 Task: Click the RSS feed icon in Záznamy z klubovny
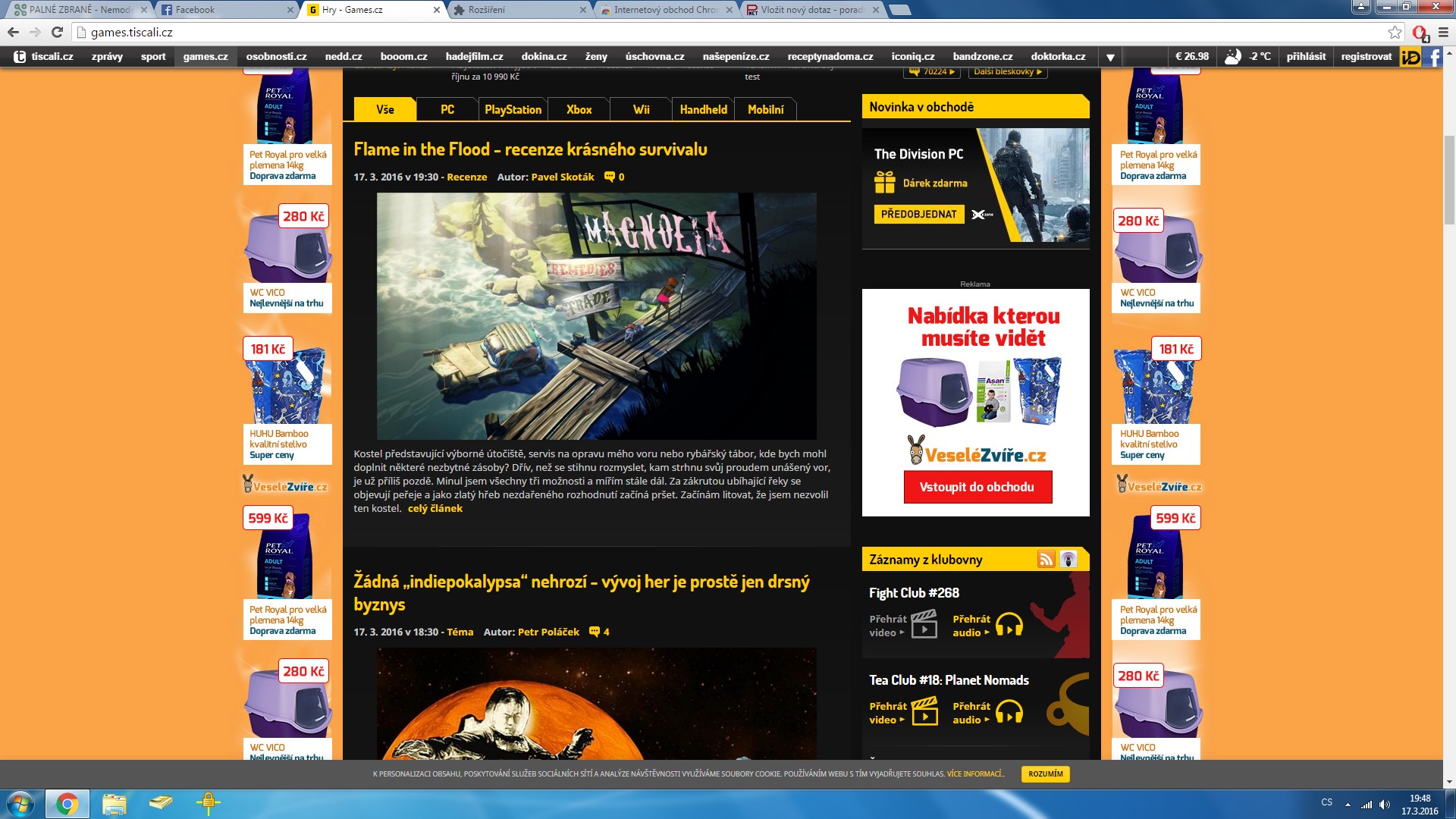[x=1046, y=560]
